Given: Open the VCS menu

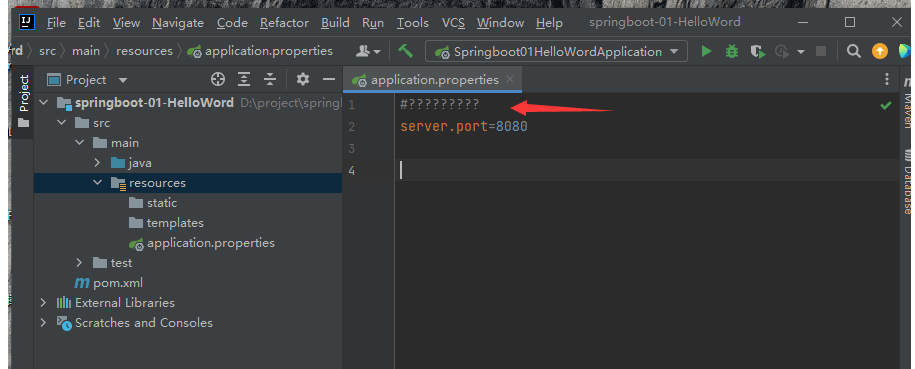Looking at the screenshot, I should coord(453,23).
